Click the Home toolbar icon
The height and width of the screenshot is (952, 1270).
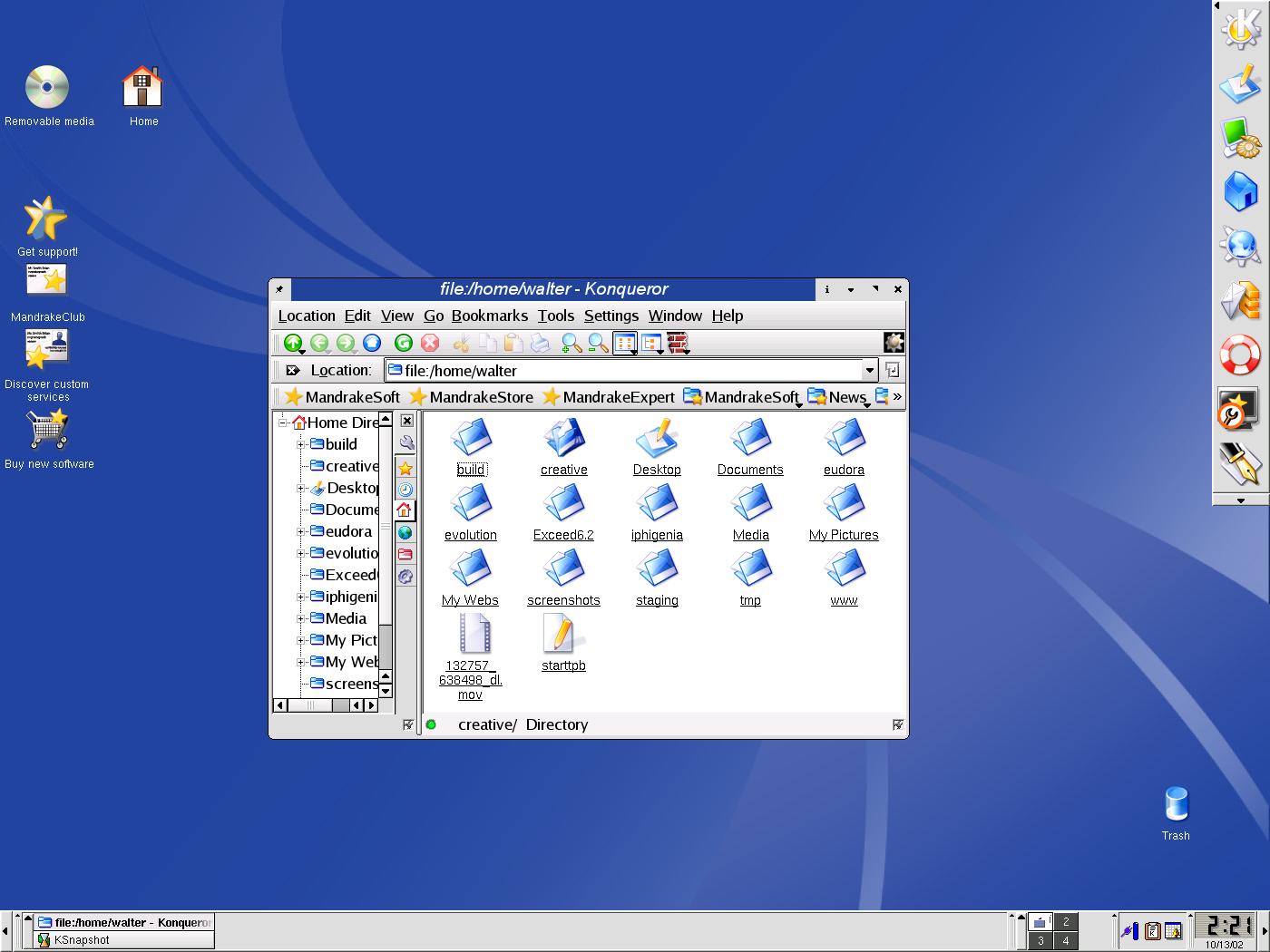(372, 343)
